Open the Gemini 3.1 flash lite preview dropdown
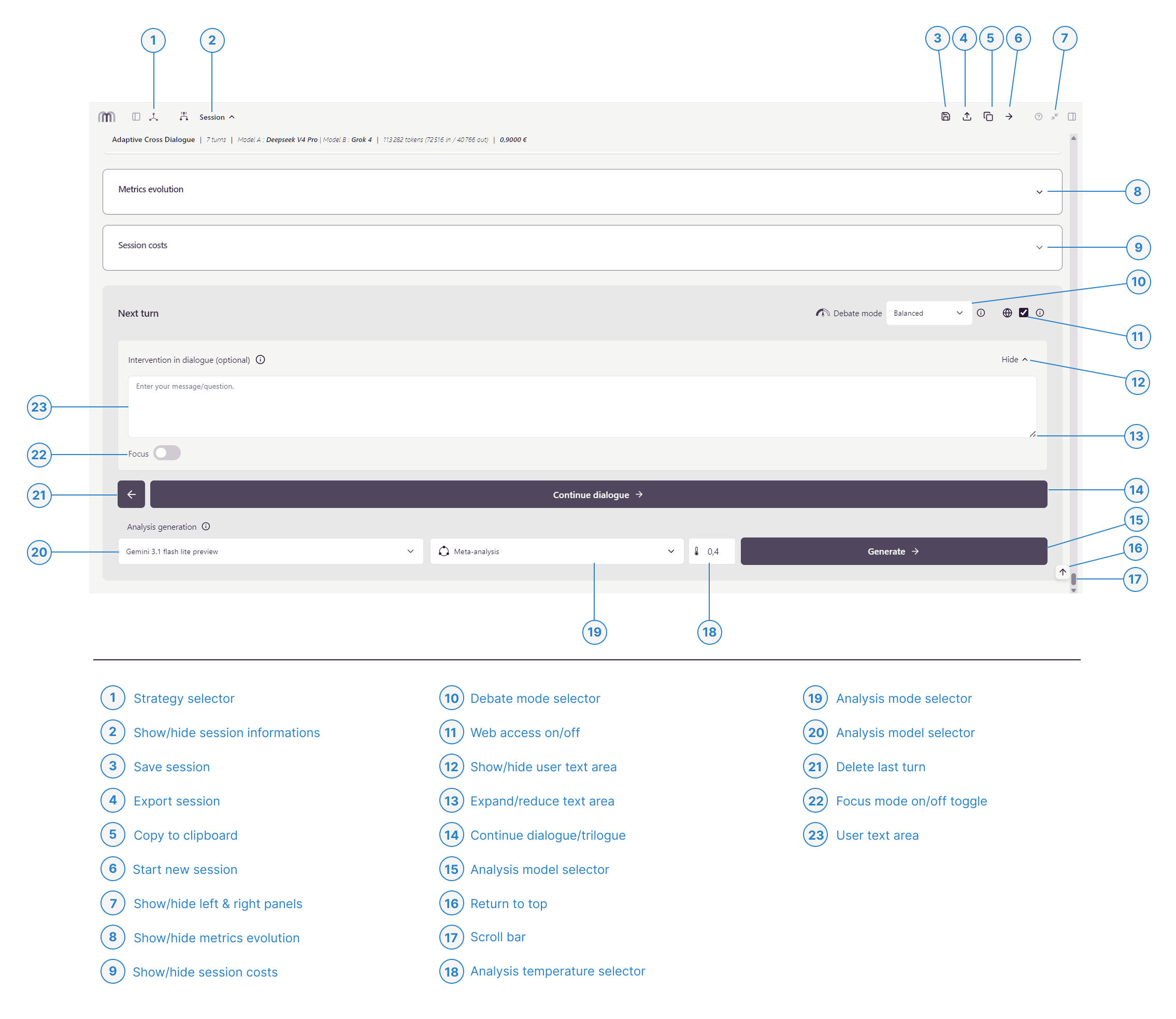The height and width of the screenshot is (1019, 1176). pos(270,551)
